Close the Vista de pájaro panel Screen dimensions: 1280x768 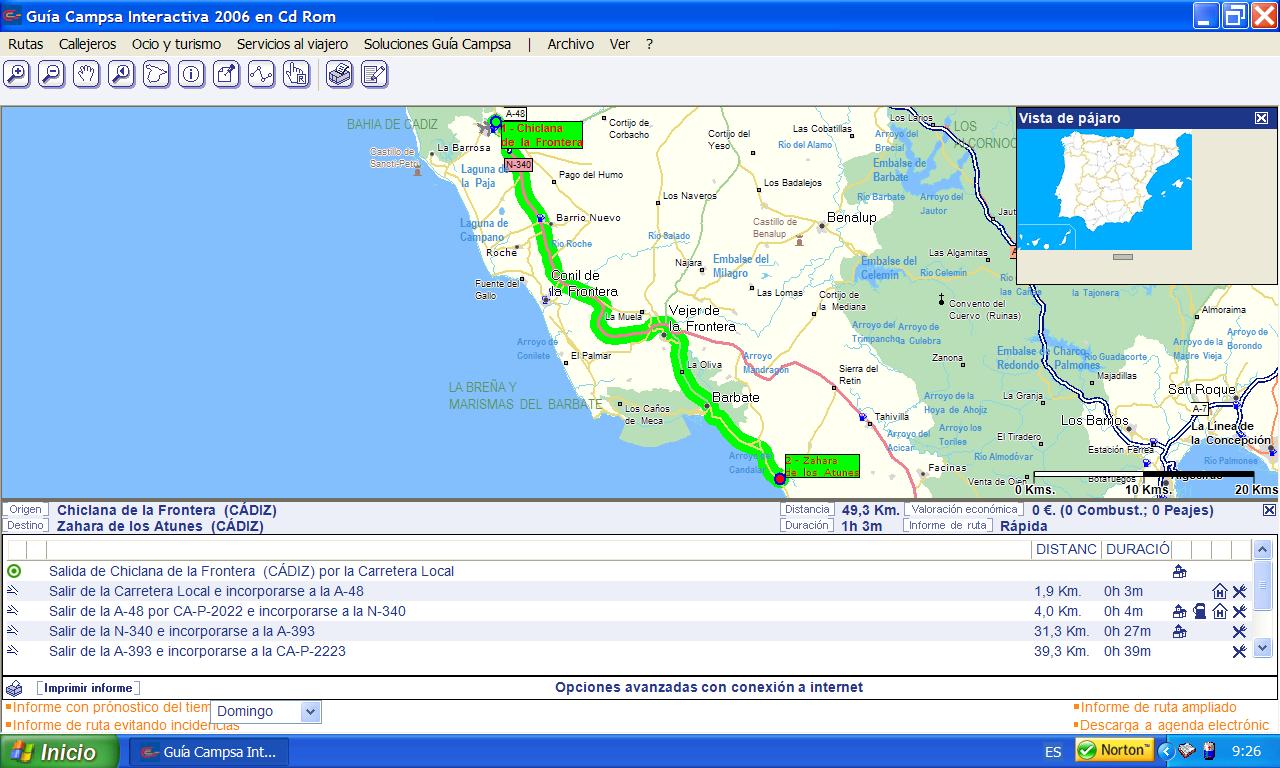pos(1261,118)
